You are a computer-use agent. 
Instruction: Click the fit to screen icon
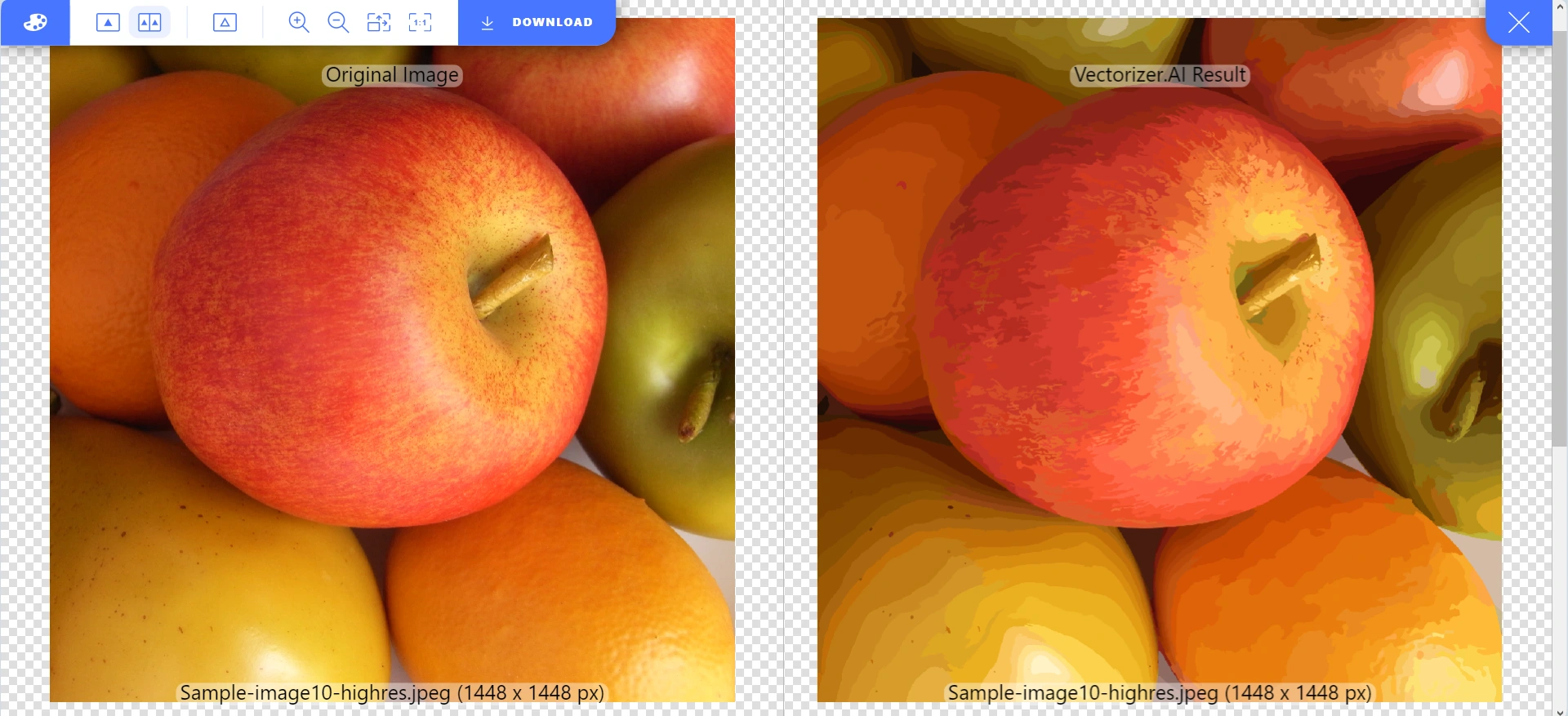tap(379, 22)
